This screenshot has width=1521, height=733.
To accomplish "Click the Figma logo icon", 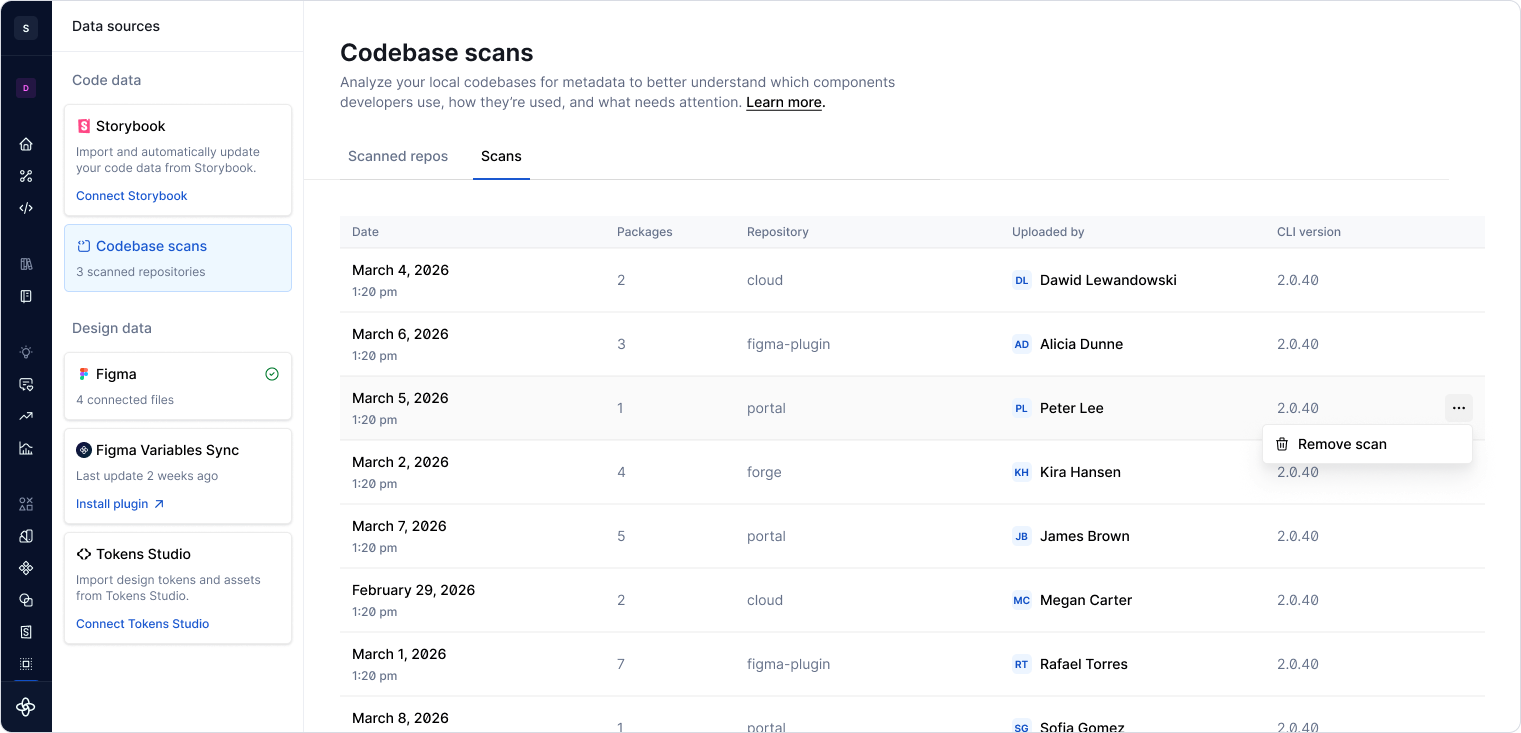I will [84, 374].
